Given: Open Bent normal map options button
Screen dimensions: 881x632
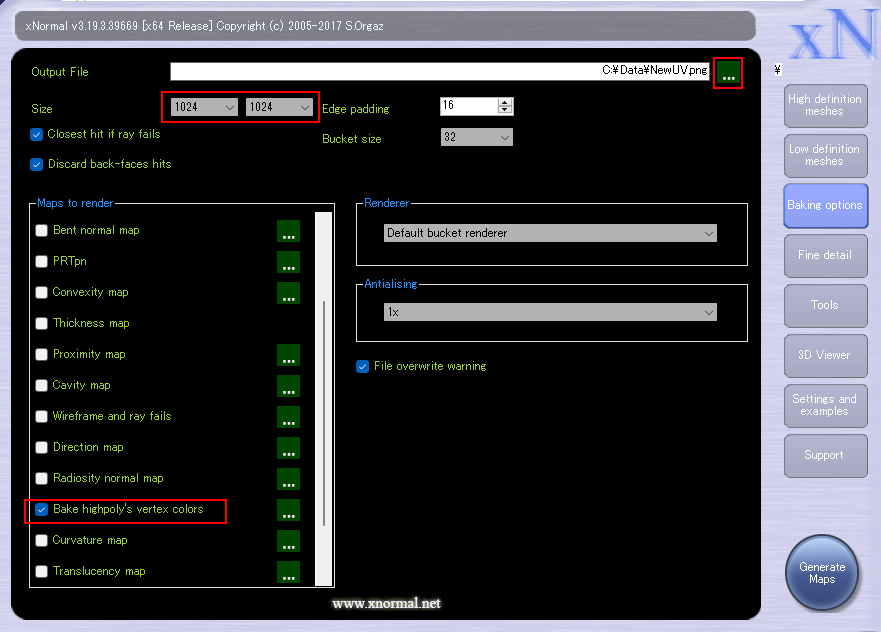Looking at the screenshot, I should [288, 231].
